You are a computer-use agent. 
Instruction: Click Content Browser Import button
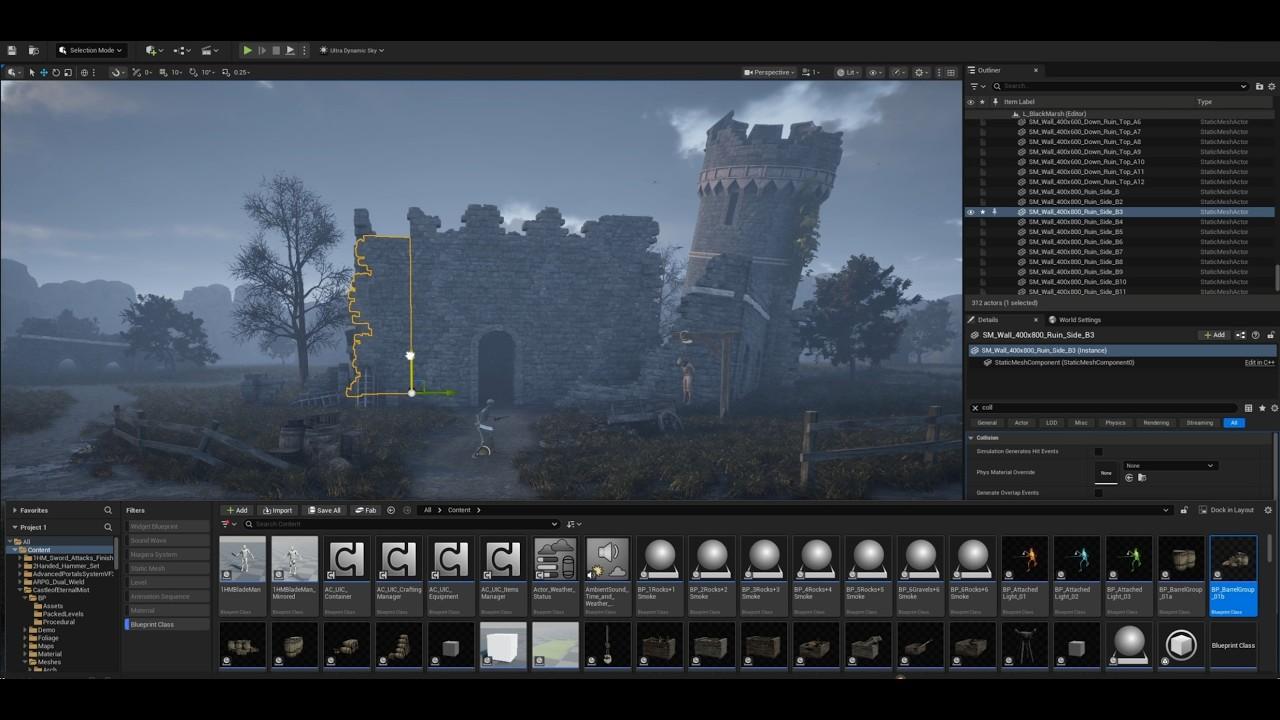[277, 510]
